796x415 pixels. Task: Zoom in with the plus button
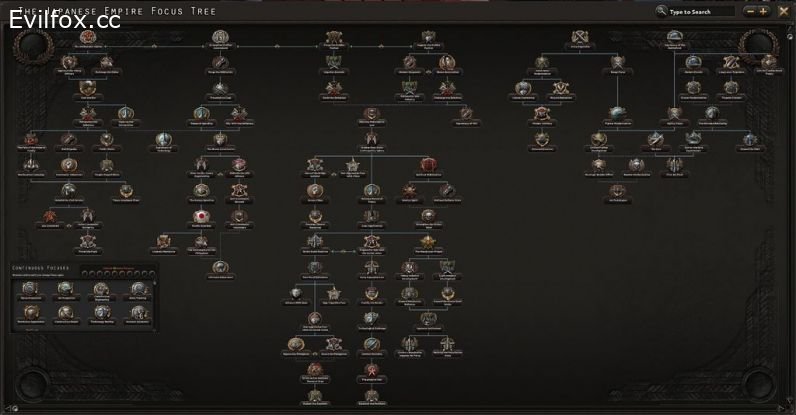(x=763, y=11)
